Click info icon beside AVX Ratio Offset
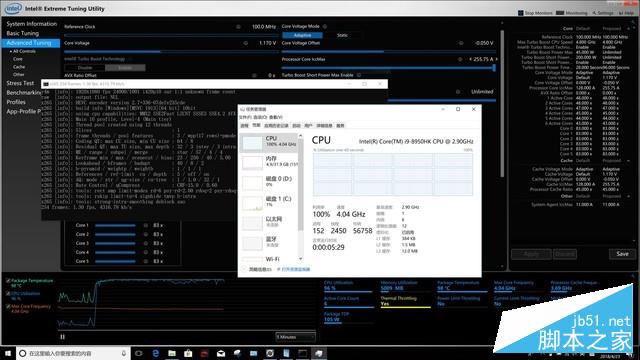 click(254, 76)
